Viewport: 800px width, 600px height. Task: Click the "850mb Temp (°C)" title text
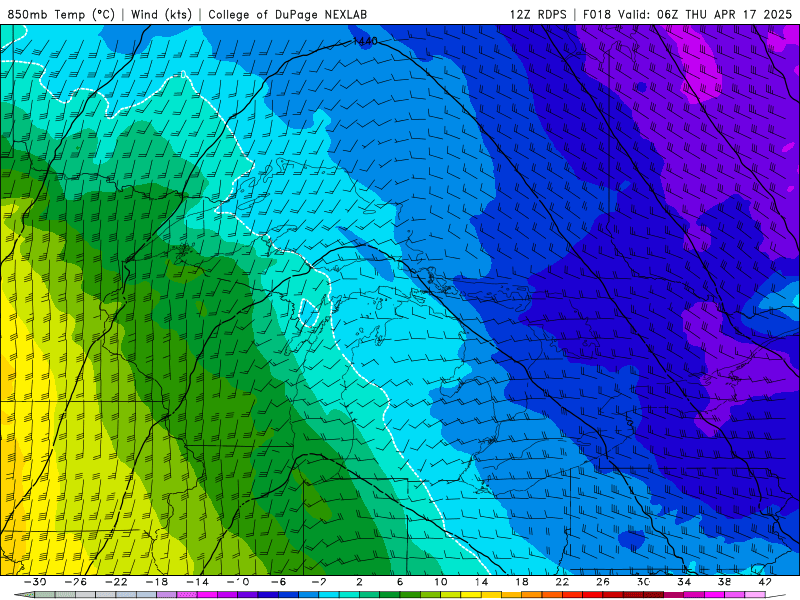[x=61, y=14]
